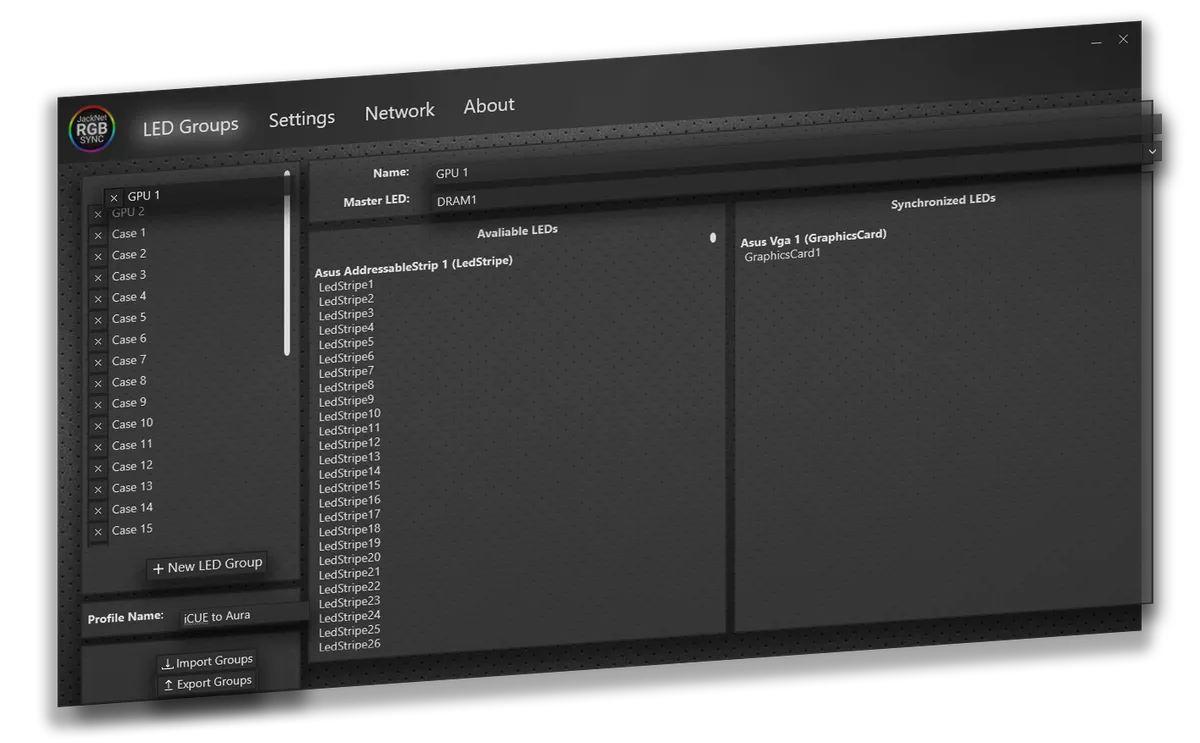Remove the GPU 1 group using its X icon
The height and width of the screenshot is (743, 1200).
point(113,196)
